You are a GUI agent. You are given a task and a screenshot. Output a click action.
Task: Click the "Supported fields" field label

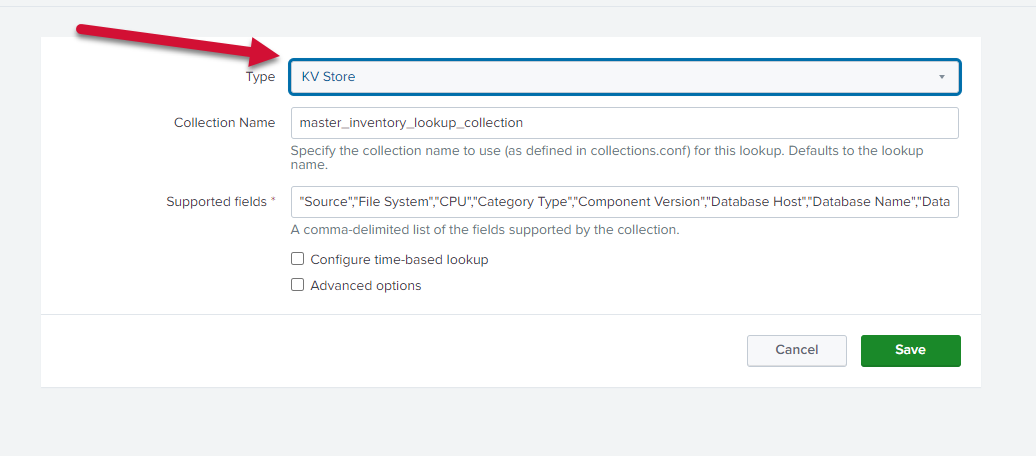pyautogui.click(x=217, y=201)
